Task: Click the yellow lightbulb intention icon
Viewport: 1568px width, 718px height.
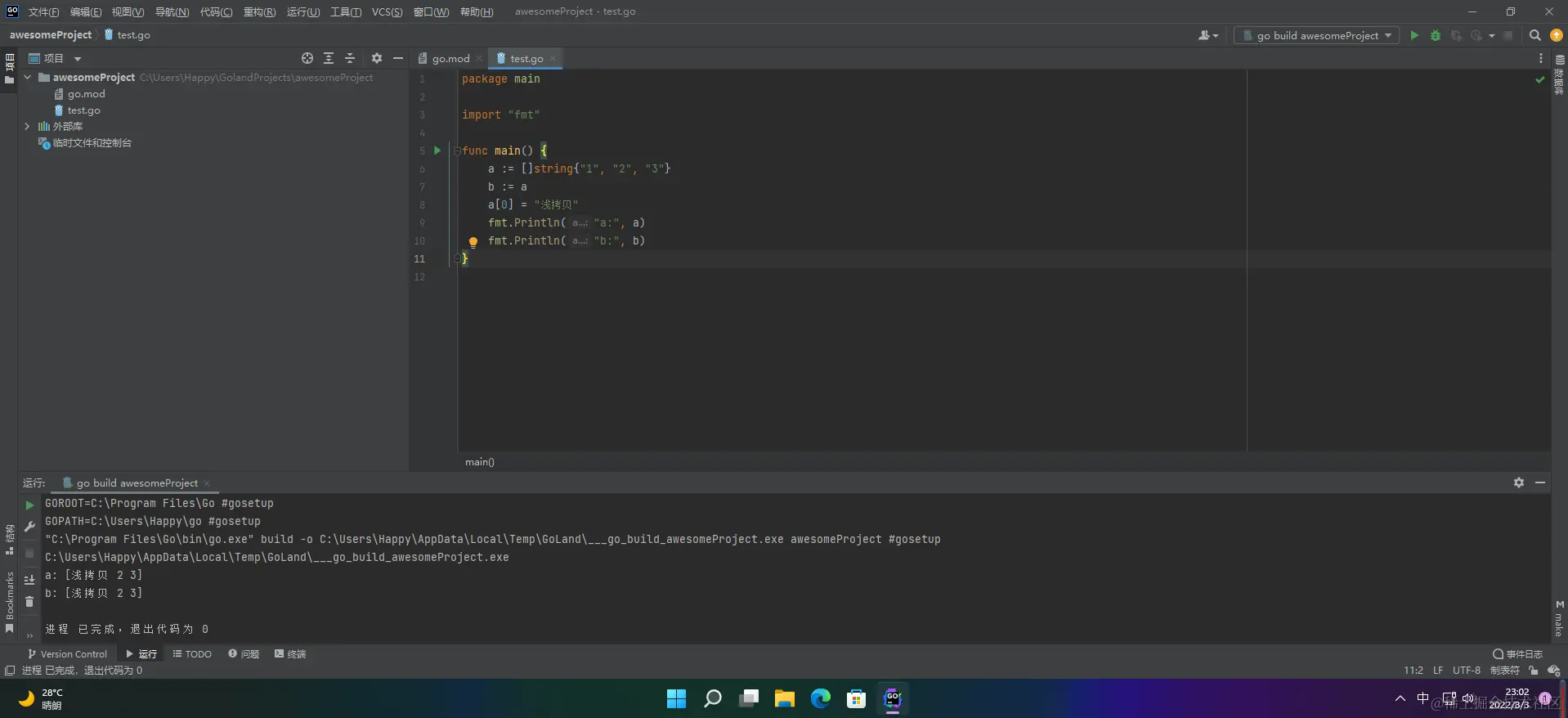Action: [473, 241]
